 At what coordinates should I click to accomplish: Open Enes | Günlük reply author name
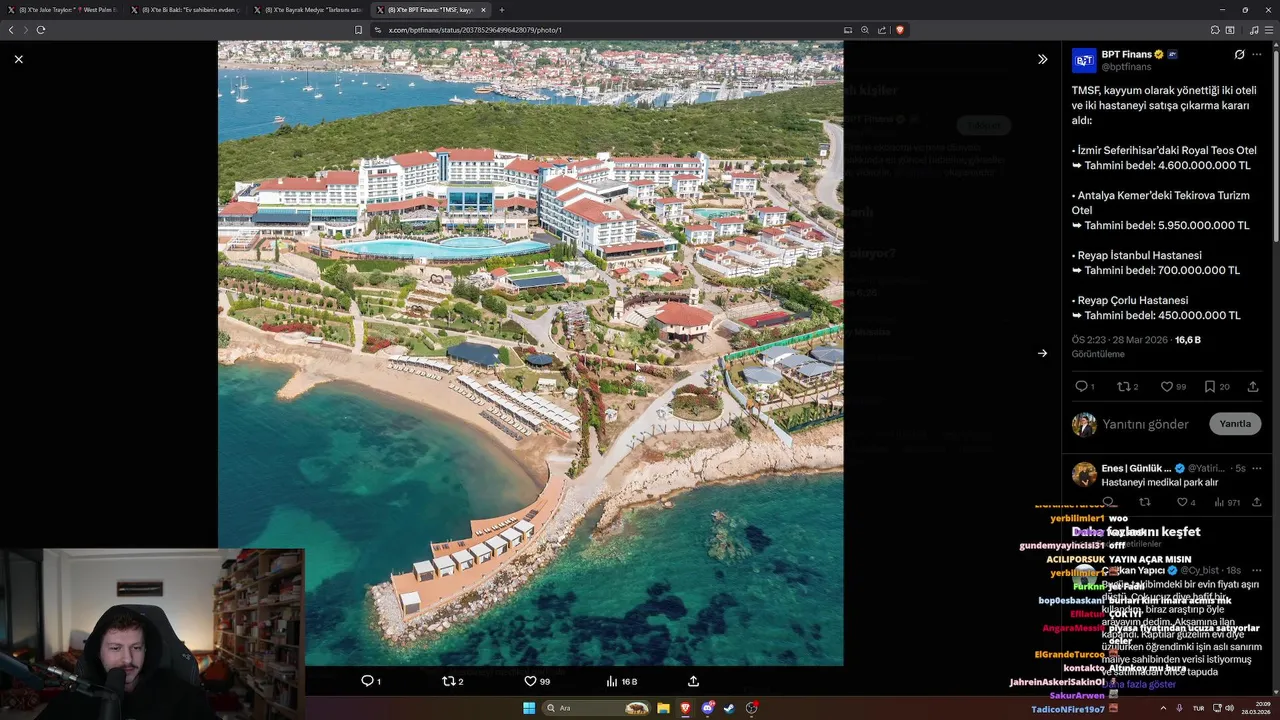pyautogui.click(x=1136, y=468)
